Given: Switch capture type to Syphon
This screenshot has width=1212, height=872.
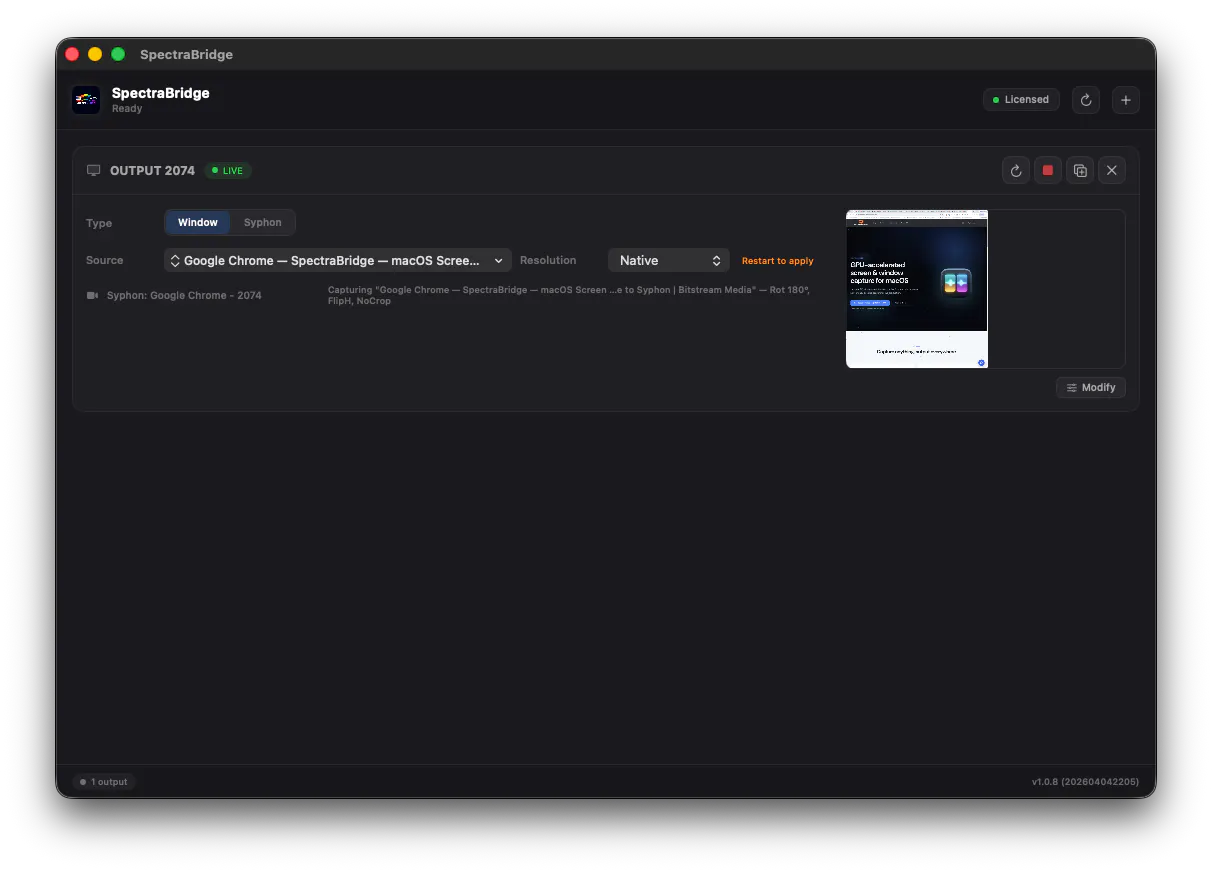Looking at the screenshot, I should click(x=263, y=223).
